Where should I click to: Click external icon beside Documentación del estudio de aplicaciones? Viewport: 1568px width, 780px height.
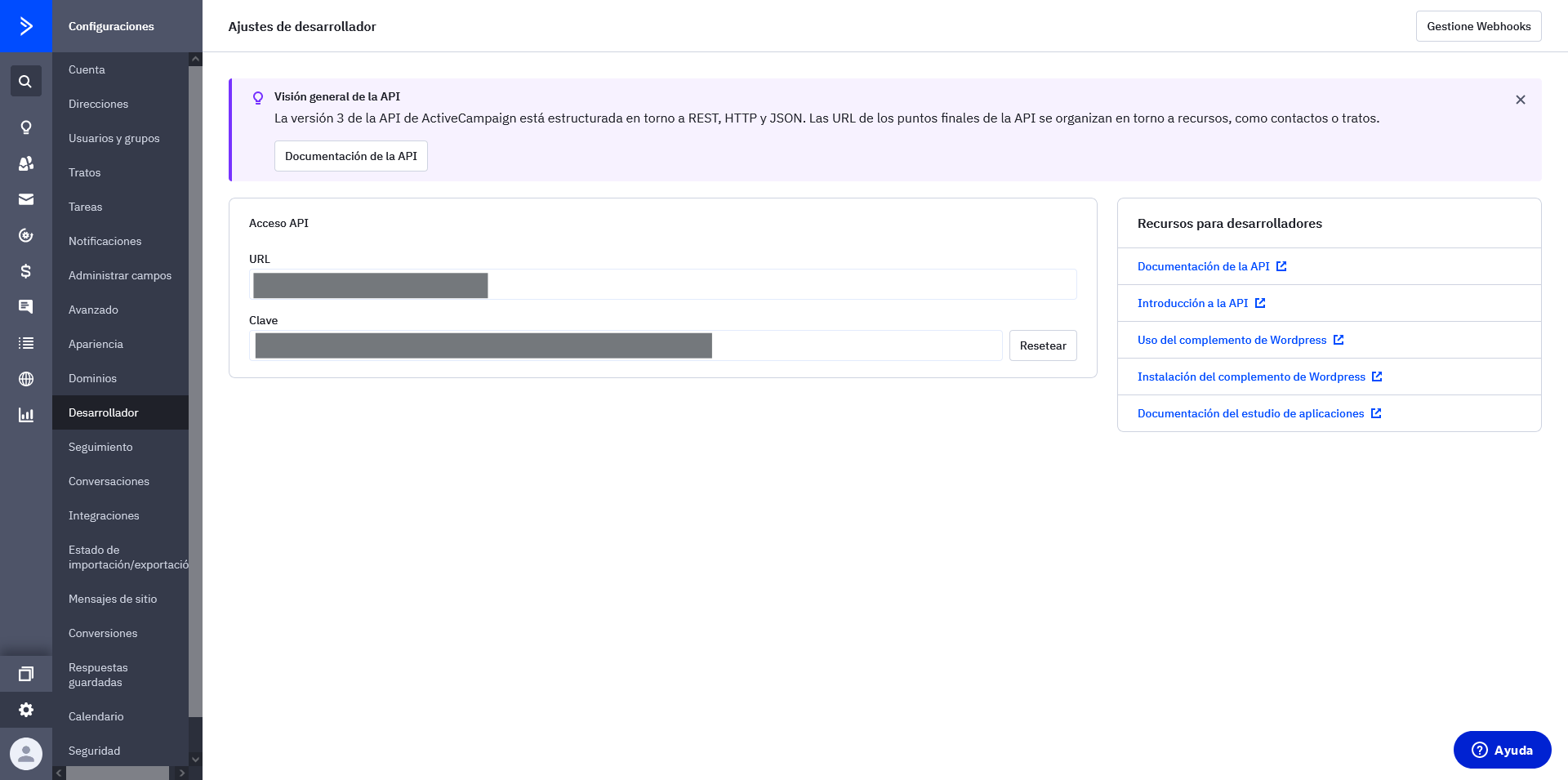coord(1376,413)
